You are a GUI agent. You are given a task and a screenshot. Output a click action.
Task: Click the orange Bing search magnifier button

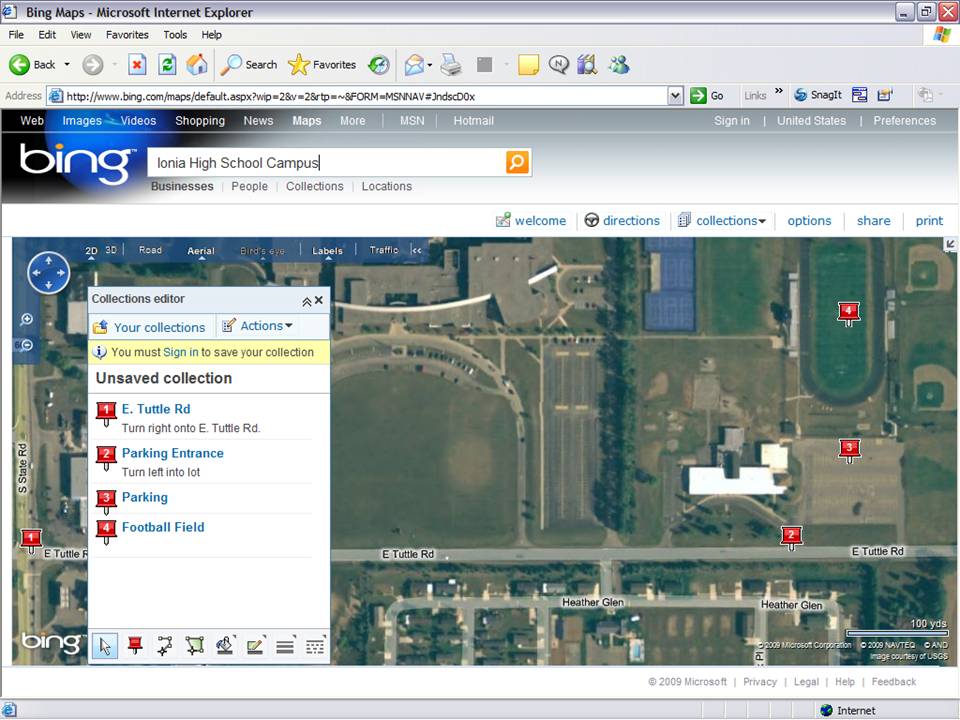point(517,162)
